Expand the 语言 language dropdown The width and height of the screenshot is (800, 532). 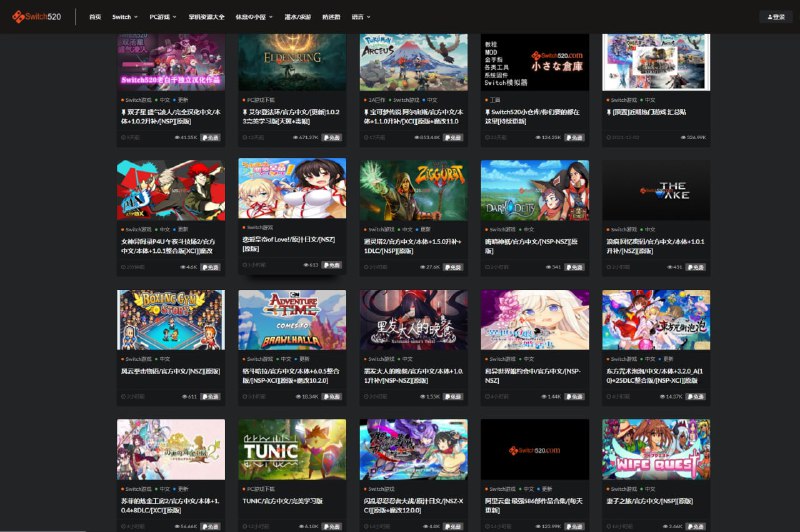359,17
